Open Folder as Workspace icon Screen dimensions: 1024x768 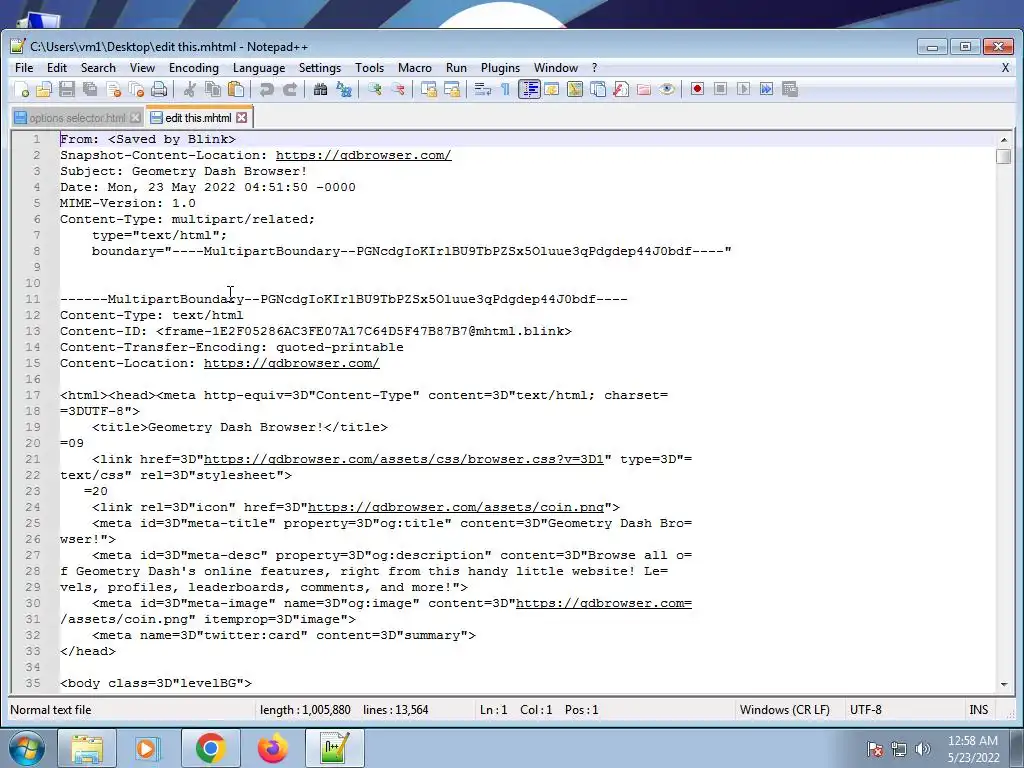coord(644,89)
